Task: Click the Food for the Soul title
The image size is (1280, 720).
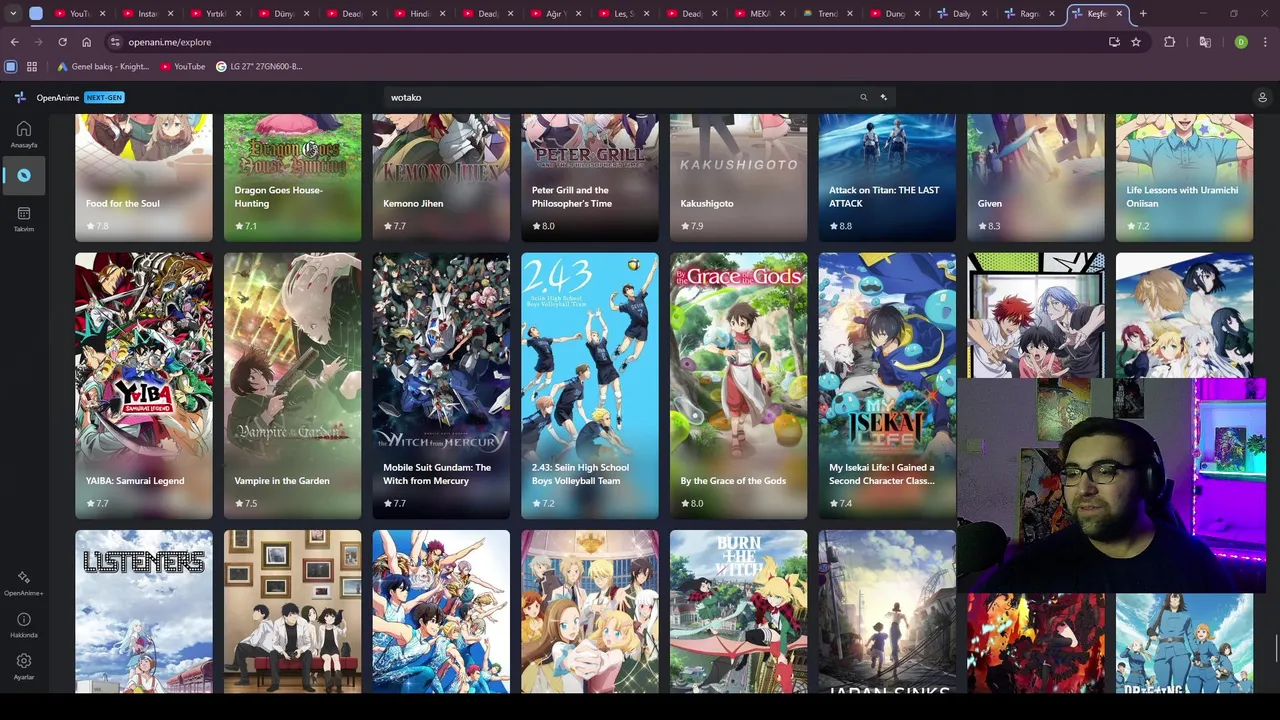Action: (x=122, y=203)
